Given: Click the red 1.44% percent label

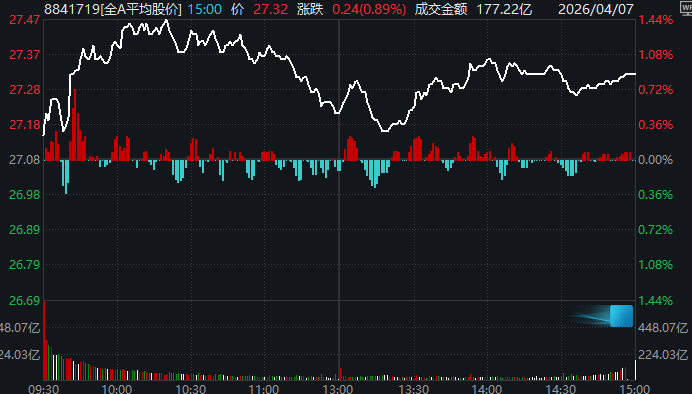Looking at the screenshot, I should 655,20.
